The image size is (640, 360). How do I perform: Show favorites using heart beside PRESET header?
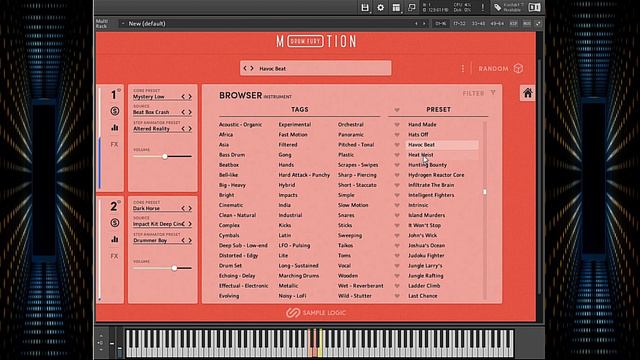397,110
